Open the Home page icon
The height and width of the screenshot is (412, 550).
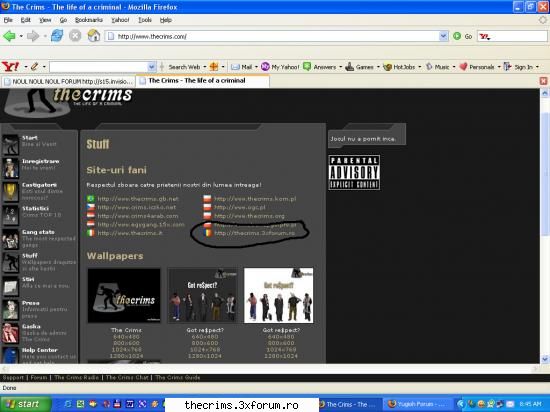(x=94, y=36)
